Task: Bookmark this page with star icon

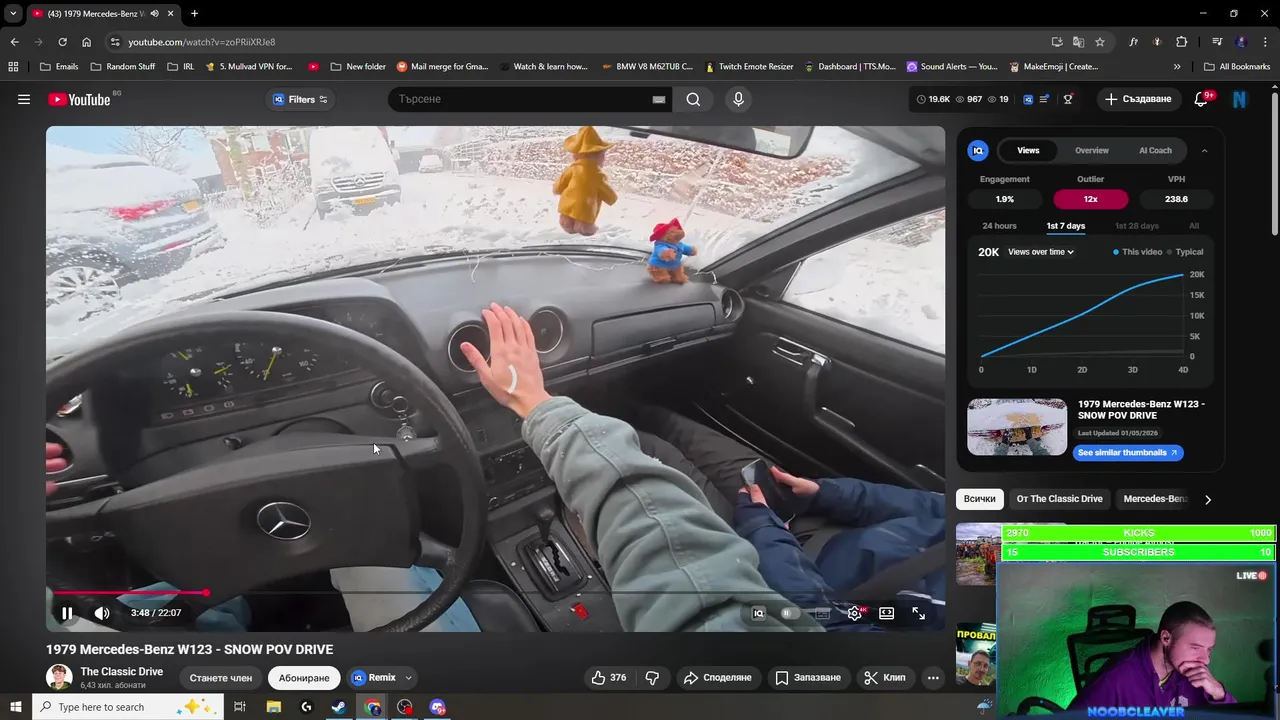Action: [x=1100, y=42]
